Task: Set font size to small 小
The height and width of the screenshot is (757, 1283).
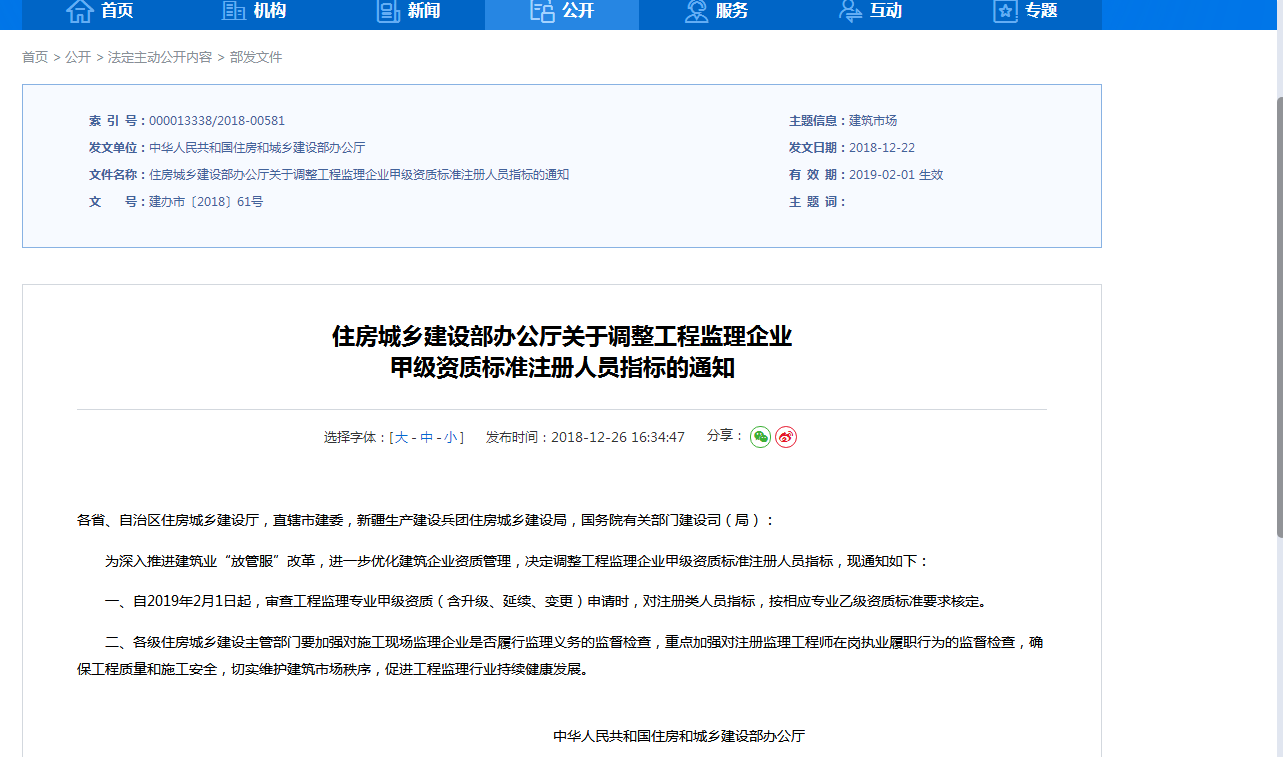Action: [452, 438]
